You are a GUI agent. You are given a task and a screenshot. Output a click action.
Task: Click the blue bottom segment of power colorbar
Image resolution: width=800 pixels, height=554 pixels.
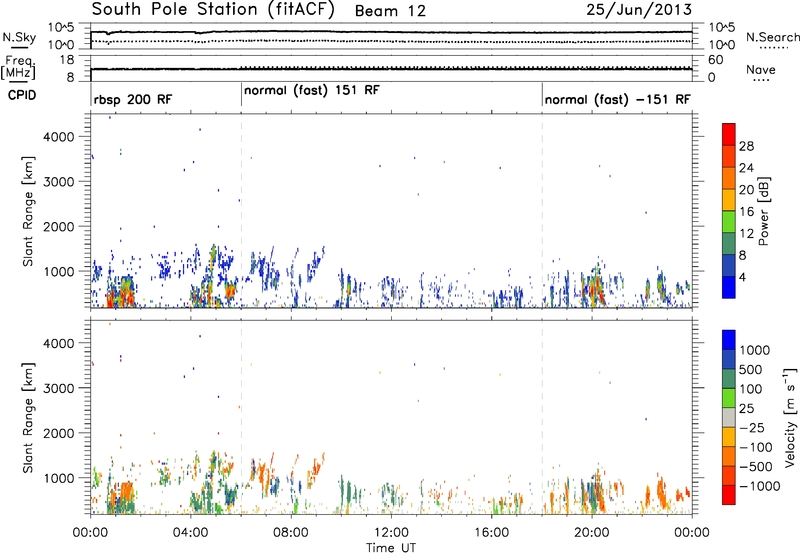pyautogui.click(x=729, y=287)
